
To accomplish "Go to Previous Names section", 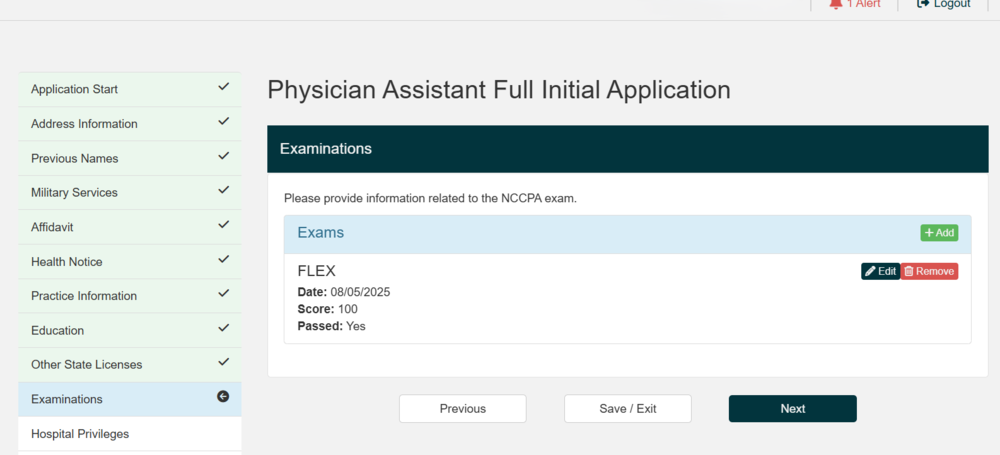I will 74,158.
